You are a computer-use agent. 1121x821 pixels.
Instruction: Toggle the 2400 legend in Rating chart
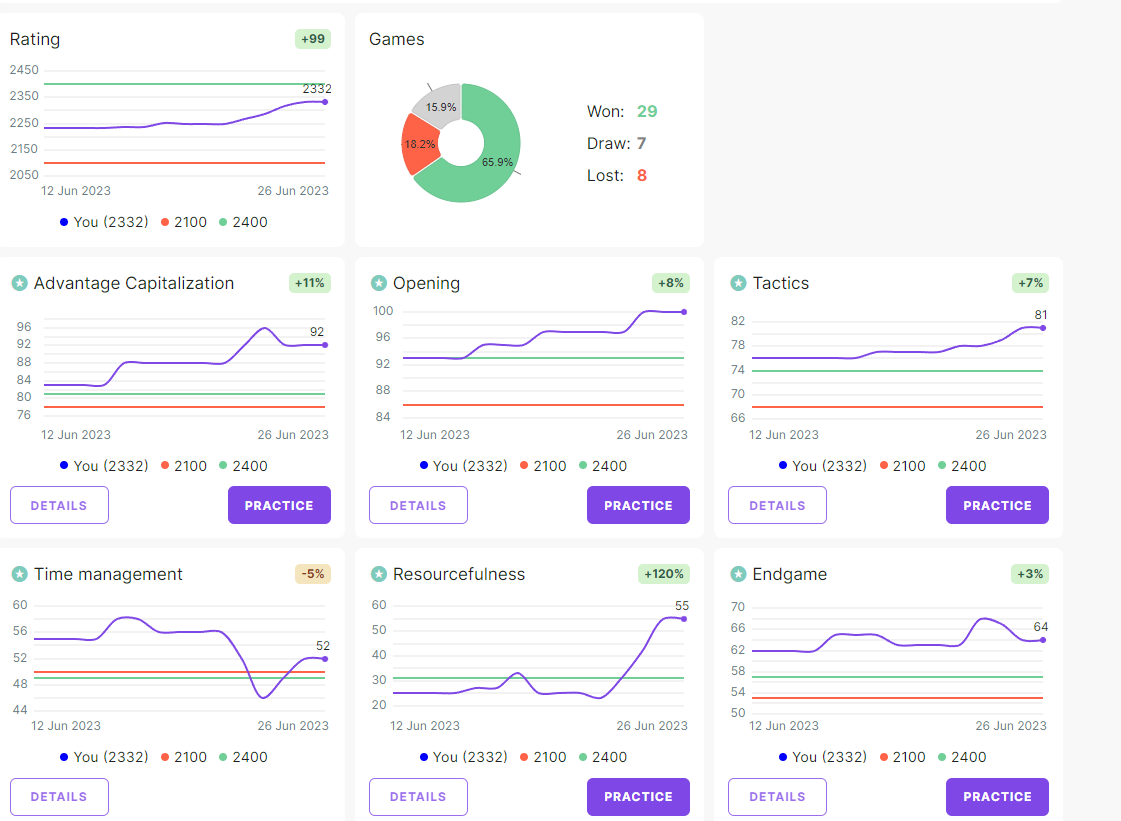pyautogui.click(x=243, y=222)
